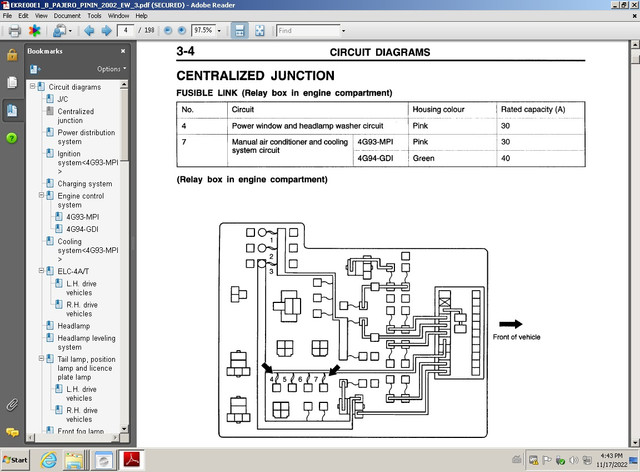Click bookmarks panel scroll up arrow
This screenshot has height=472, width=640.
coord(124,85)
